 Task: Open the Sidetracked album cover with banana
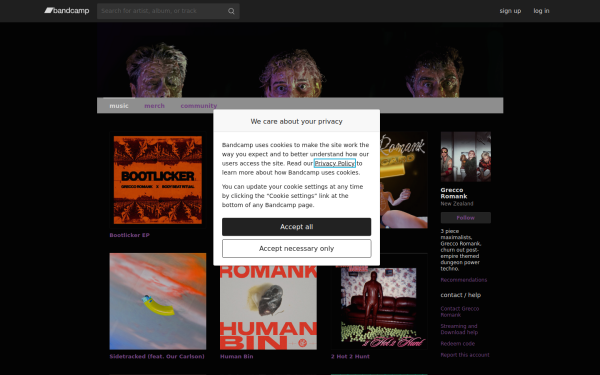point(158,301)
